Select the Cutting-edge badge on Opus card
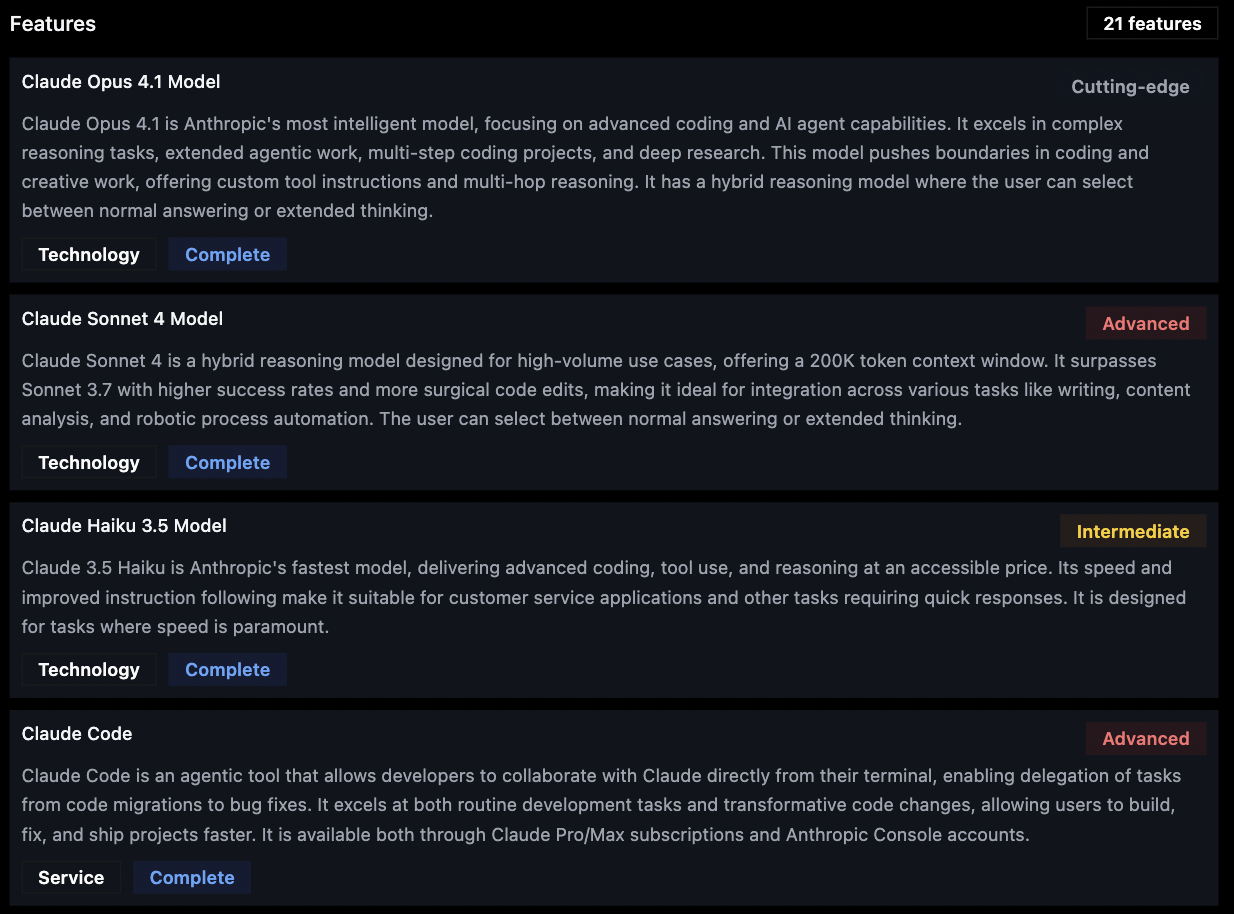 (1130, 87)
